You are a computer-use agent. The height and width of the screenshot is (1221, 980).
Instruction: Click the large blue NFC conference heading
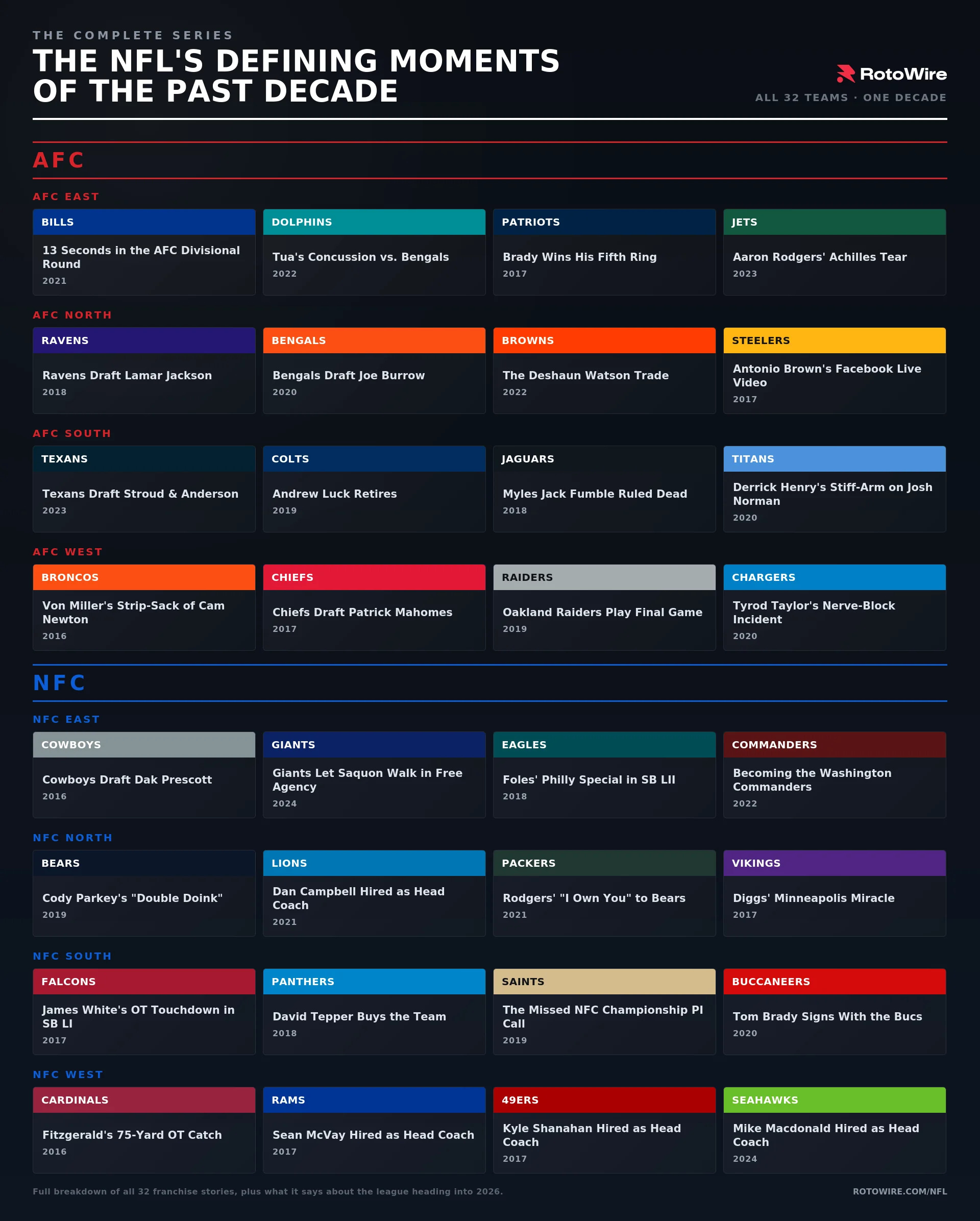tap(59, 682)
